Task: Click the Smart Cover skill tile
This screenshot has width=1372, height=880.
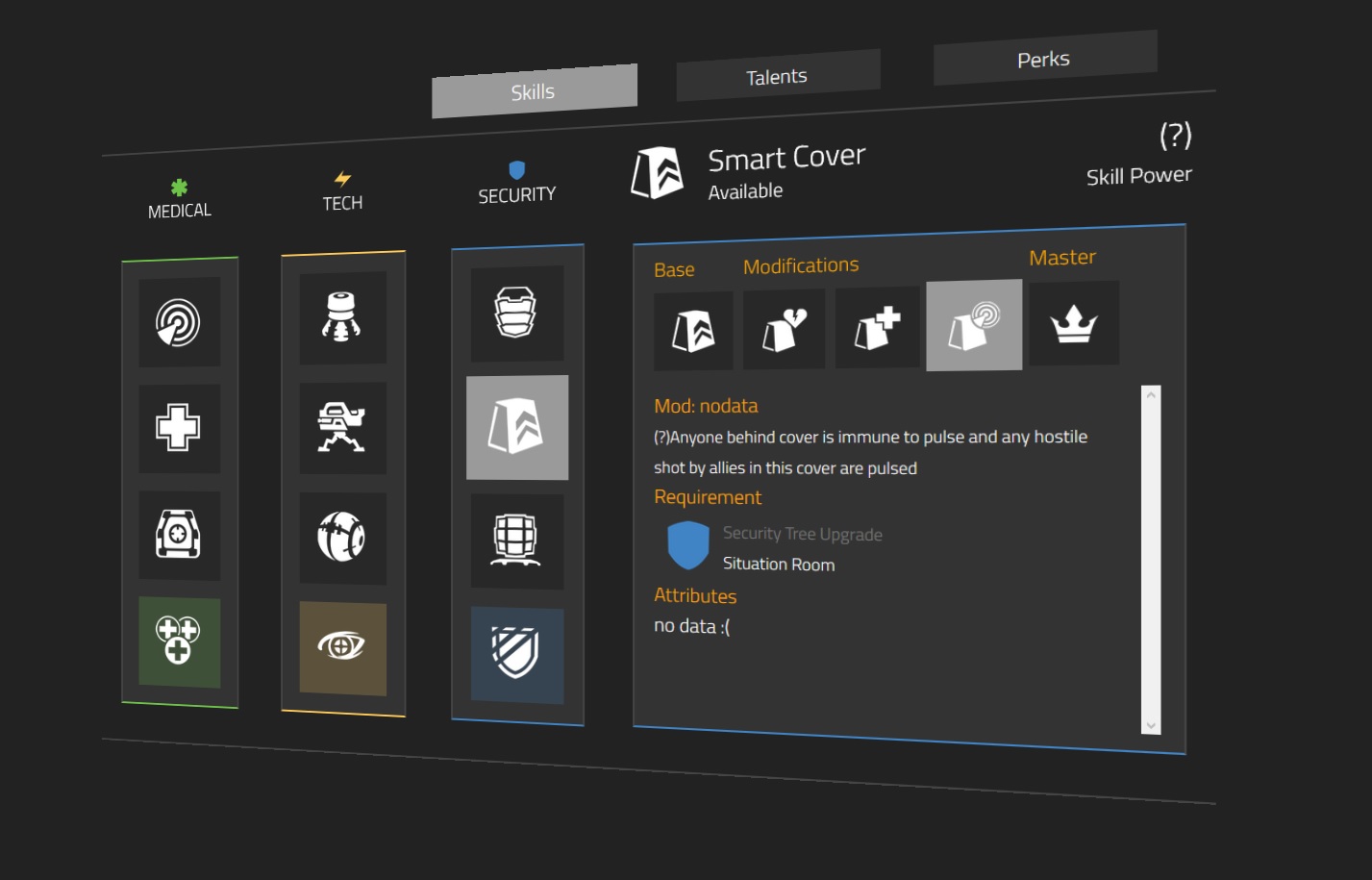Action: coord(516,427)
